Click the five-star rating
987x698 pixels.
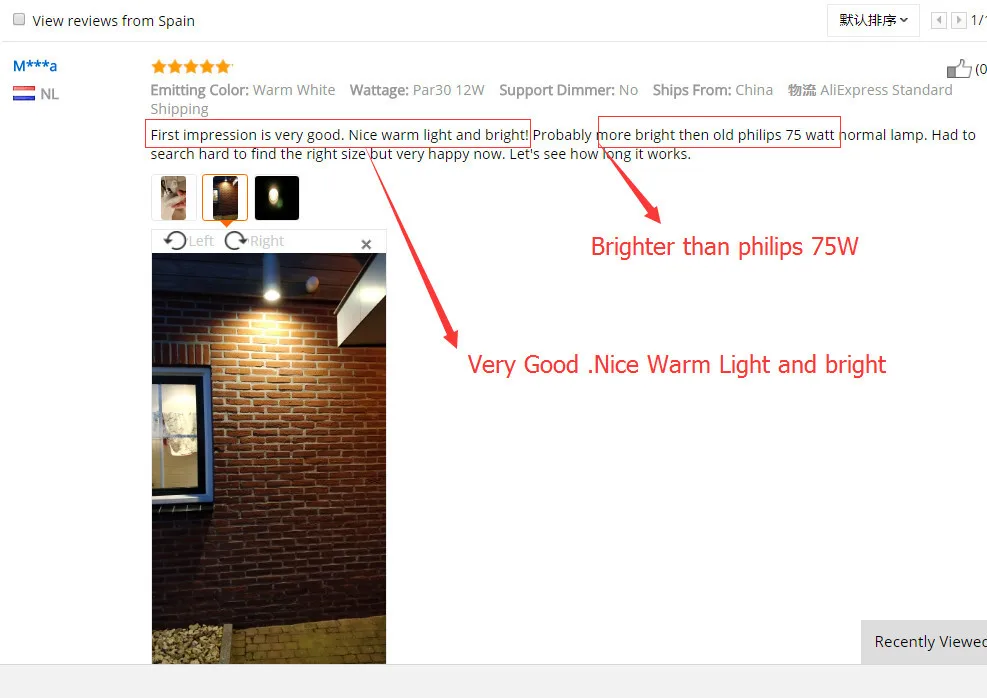(x=191, y=66)
